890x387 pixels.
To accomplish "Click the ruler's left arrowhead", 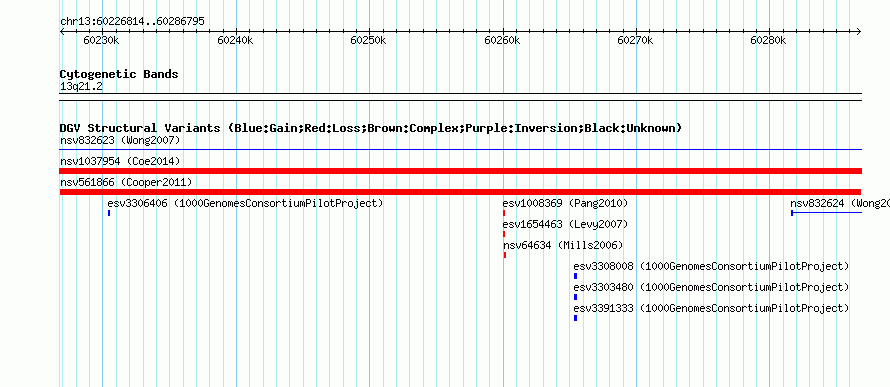I will (x=62, y=31).
